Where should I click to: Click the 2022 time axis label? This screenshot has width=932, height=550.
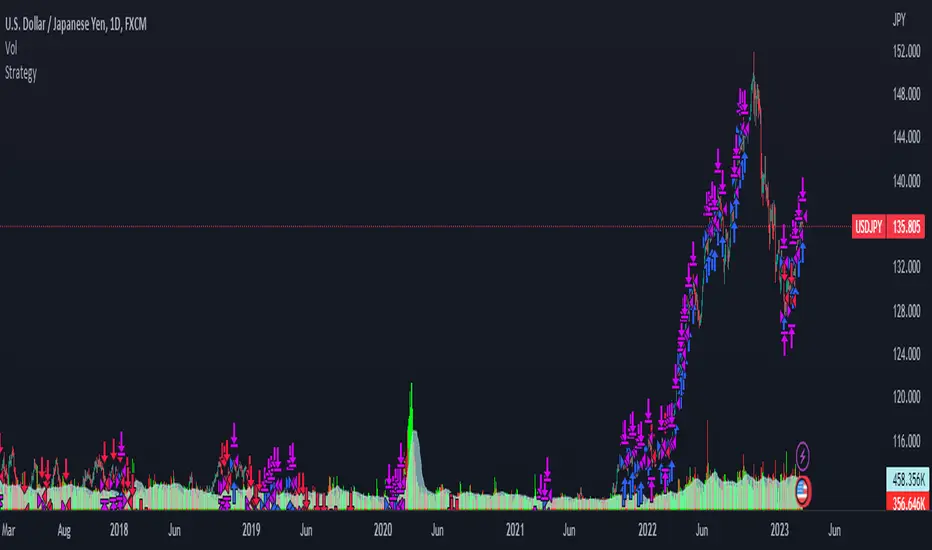(x=647, y=530)
